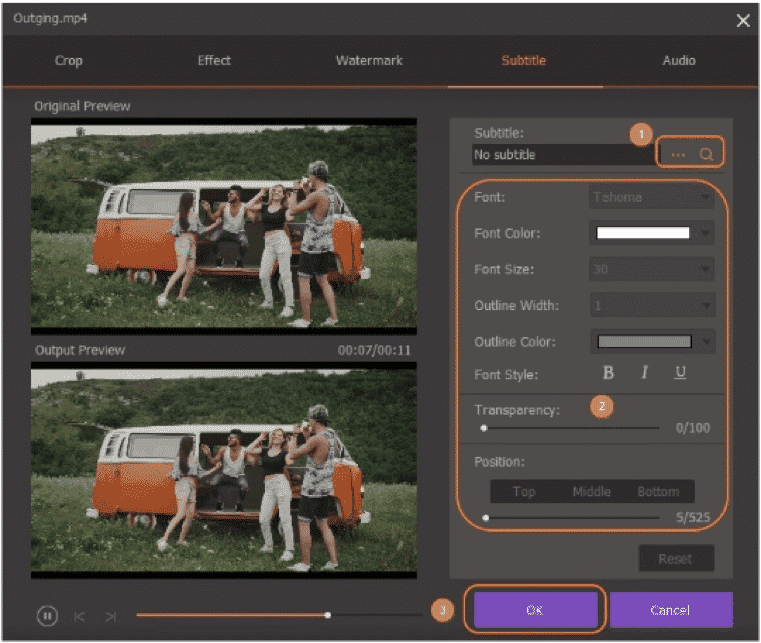Confirm changes with the OK button

pyautogui.click(x=535, y=610)
